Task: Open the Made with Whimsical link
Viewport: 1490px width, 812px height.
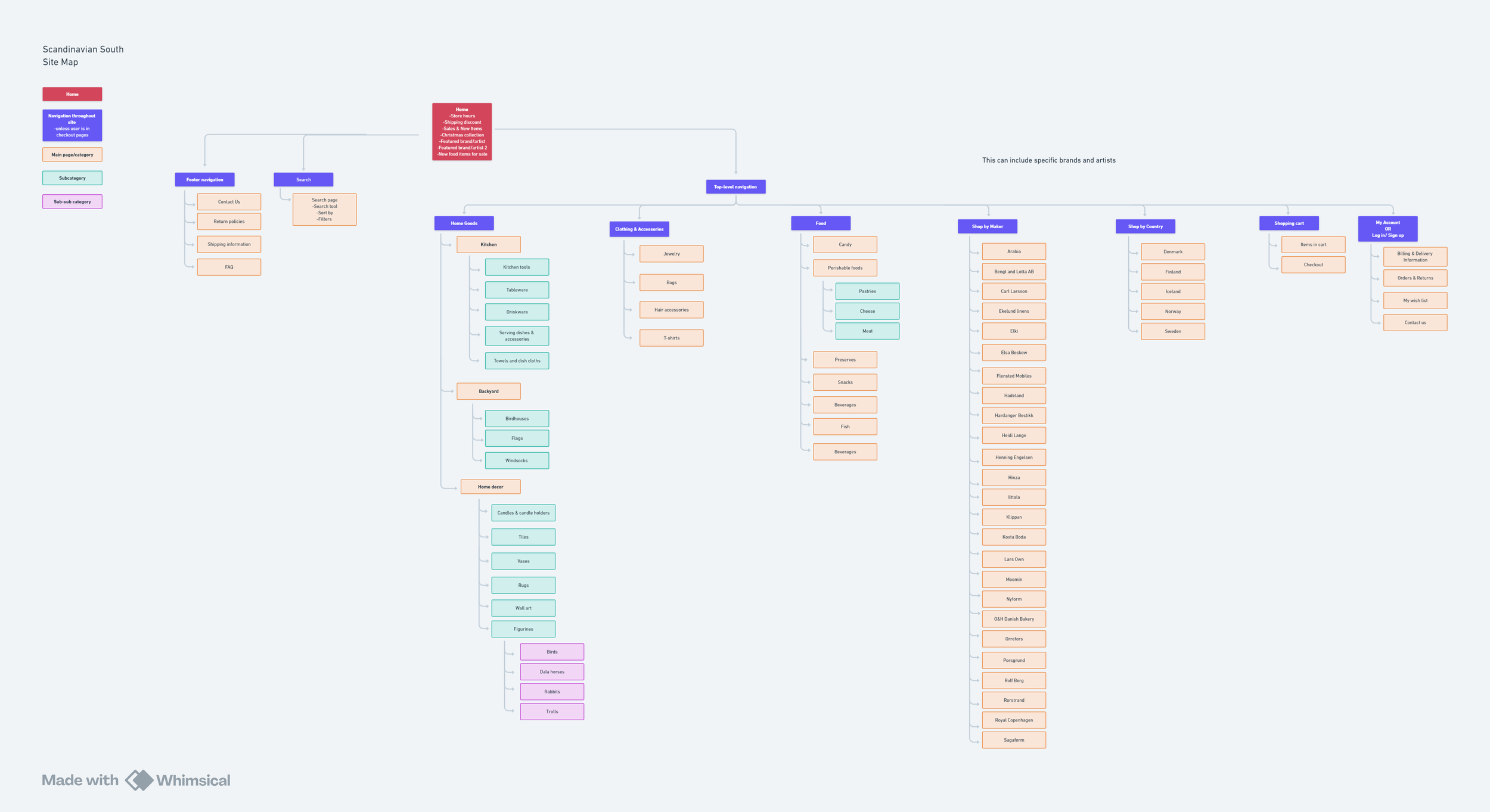Action: [x=136, y=780]
